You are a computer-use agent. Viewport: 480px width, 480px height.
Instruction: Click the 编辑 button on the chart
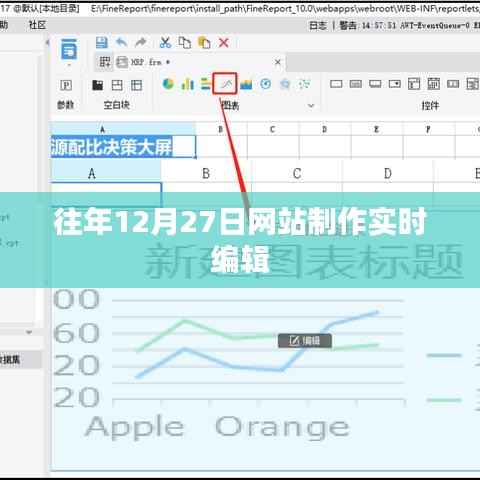[305, 341]
